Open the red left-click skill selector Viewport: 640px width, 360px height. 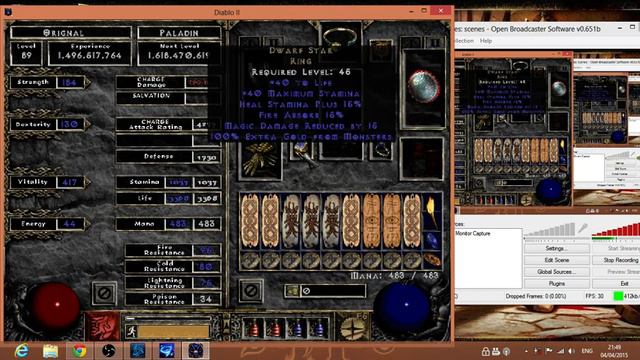pos(102,326)
